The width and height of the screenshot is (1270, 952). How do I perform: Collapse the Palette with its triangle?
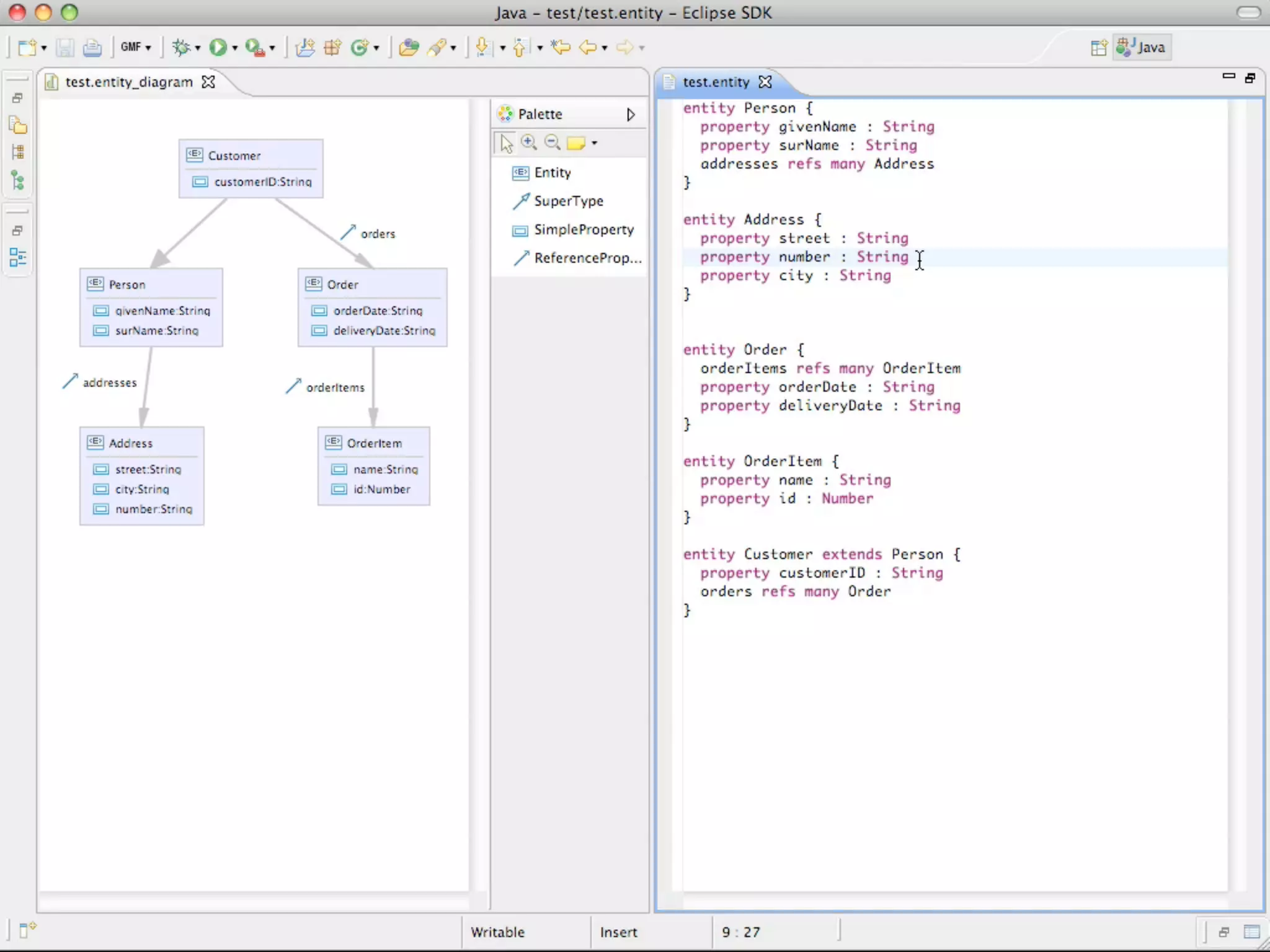pos(631,115)
